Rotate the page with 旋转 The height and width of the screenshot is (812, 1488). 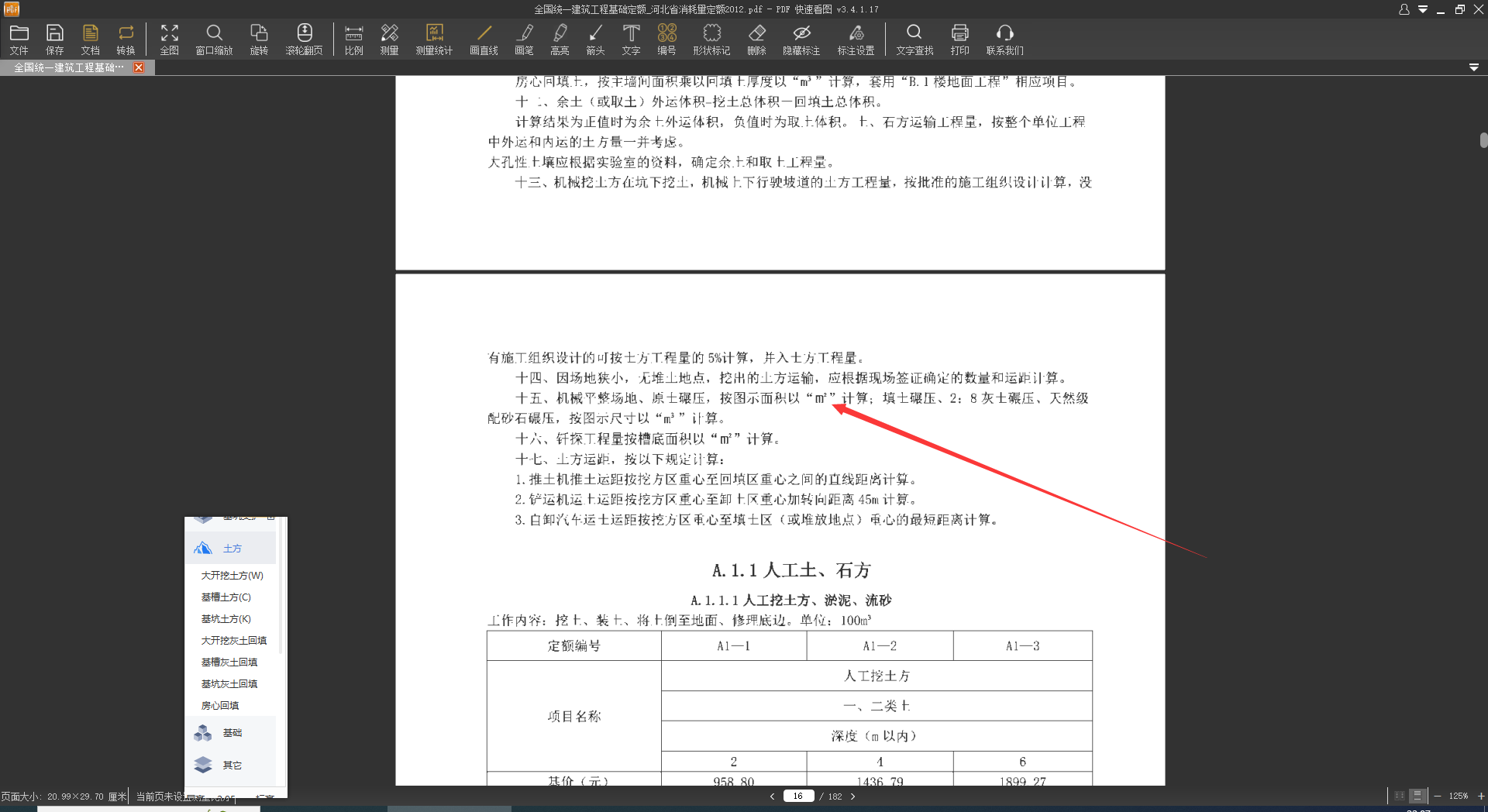point(259,39)
